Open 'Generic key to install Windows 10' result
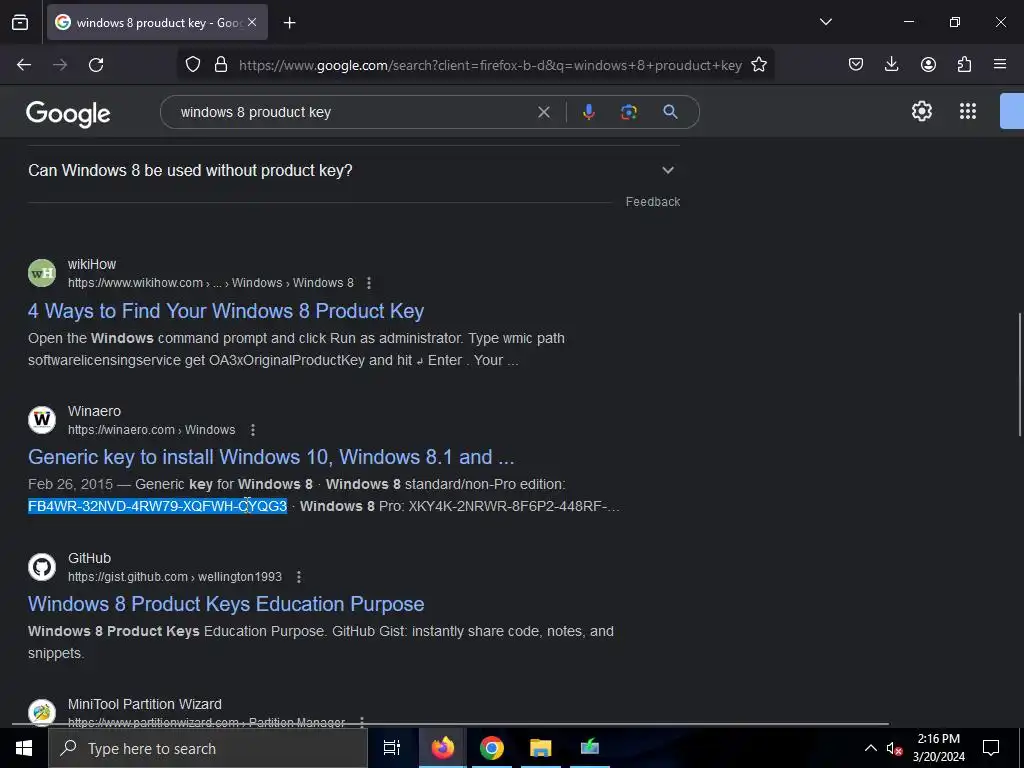 tap(271, 457)
